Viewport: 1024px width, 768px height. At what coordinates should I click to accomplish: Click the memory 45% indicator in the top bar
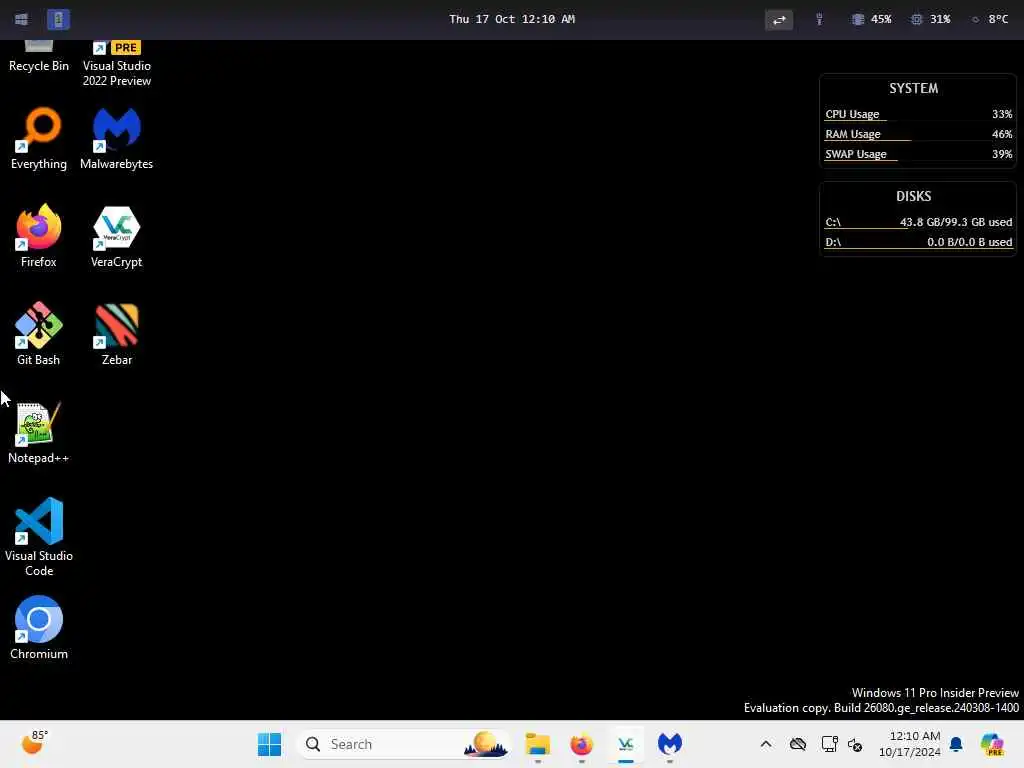[872, 19]
